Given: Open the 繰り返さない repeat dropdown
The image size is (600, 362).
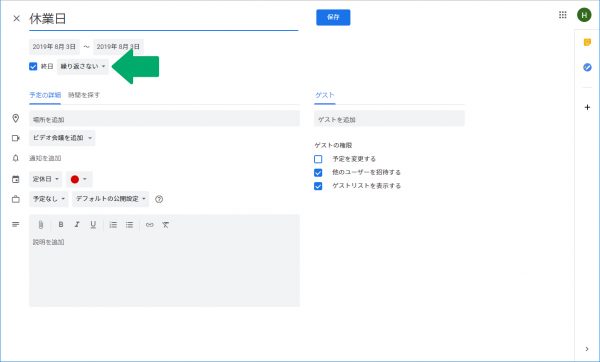Looking at the screenshot, I should pyautogui.click(x=83, y=66).
